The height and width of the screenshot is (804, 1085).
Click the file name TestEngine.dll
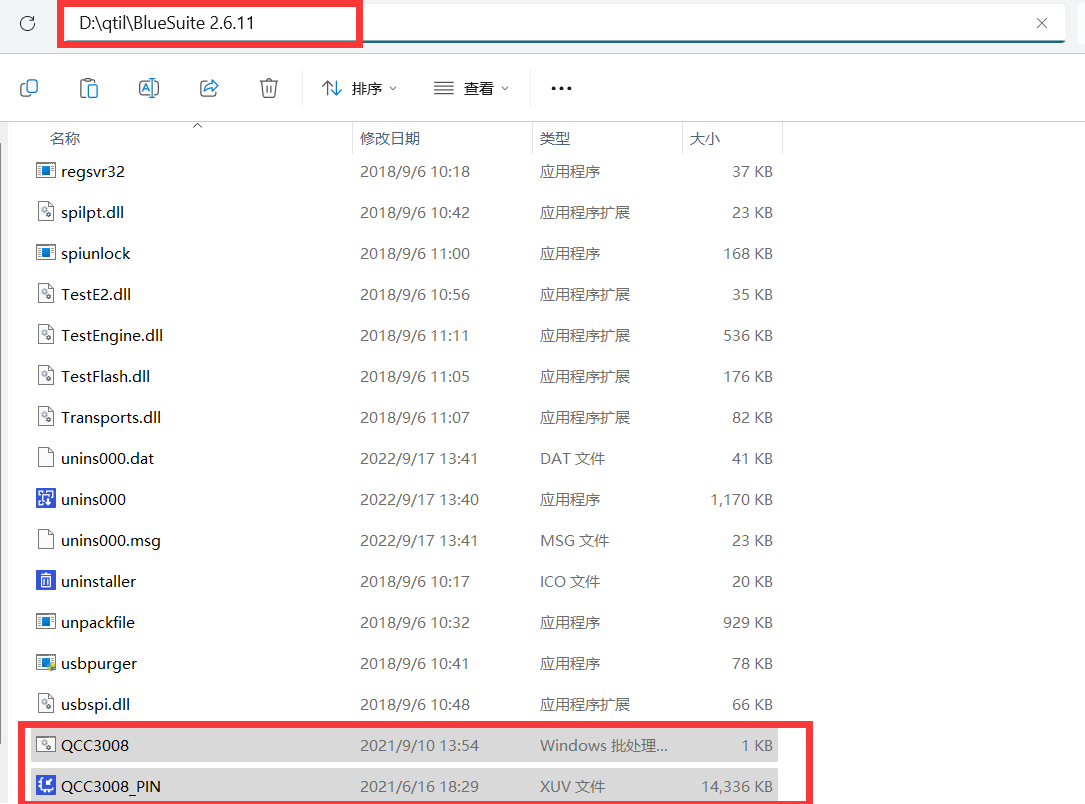click(112, 336)
